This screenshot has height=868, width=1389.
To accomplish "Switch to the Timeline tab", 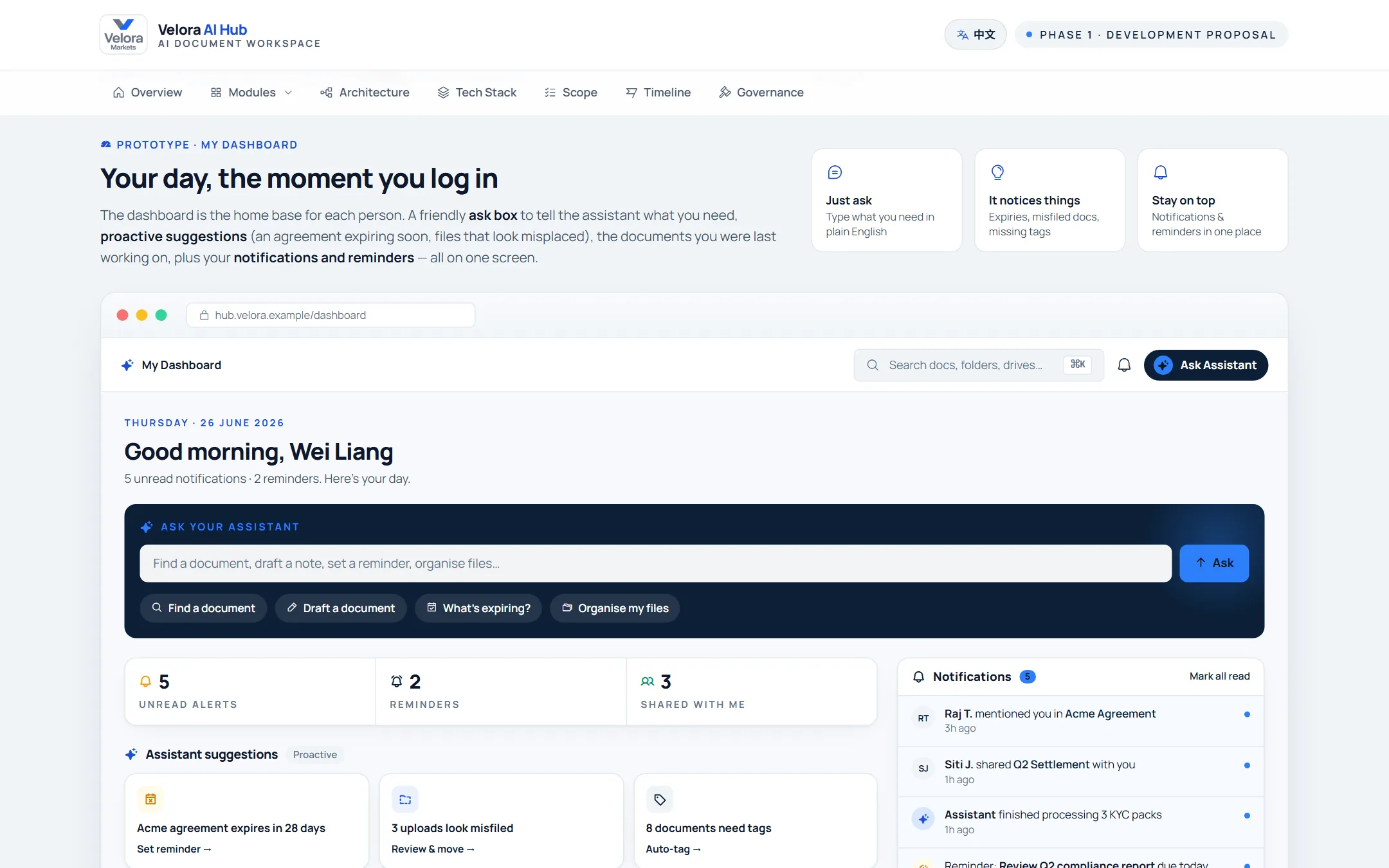I will point(658,93).
